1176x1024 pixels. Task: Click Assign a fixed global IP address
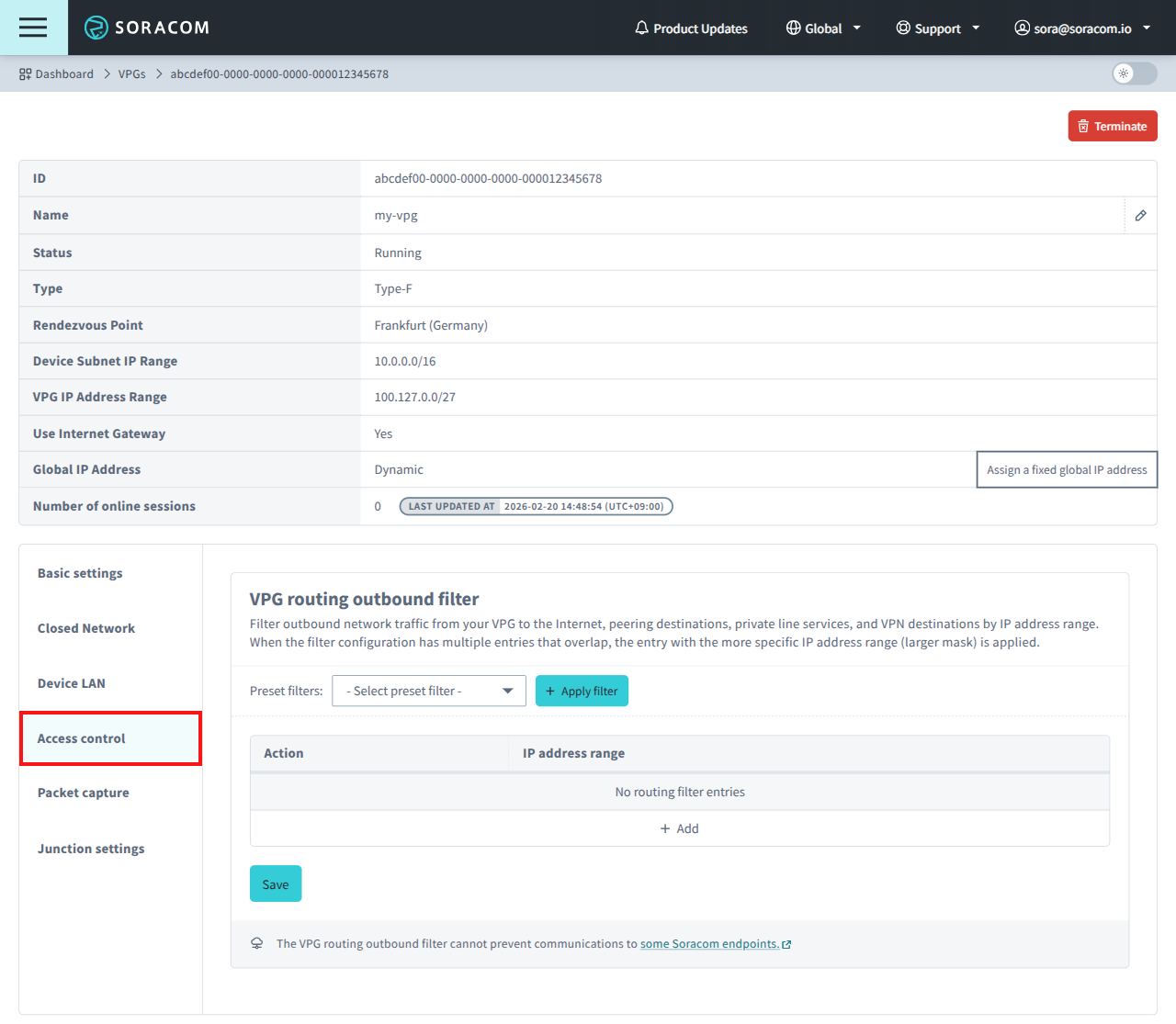(1067, 469)
